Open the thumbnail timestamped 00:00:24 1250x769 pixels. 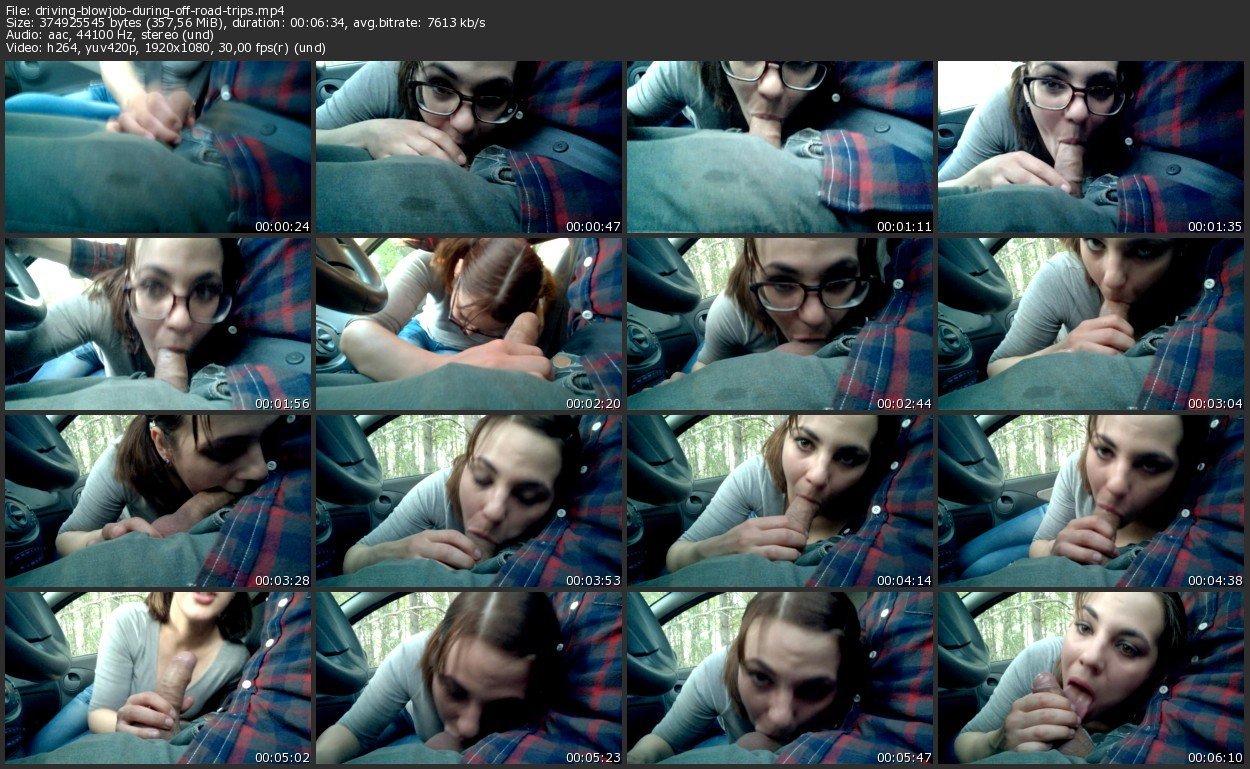[x=158, y=147]
